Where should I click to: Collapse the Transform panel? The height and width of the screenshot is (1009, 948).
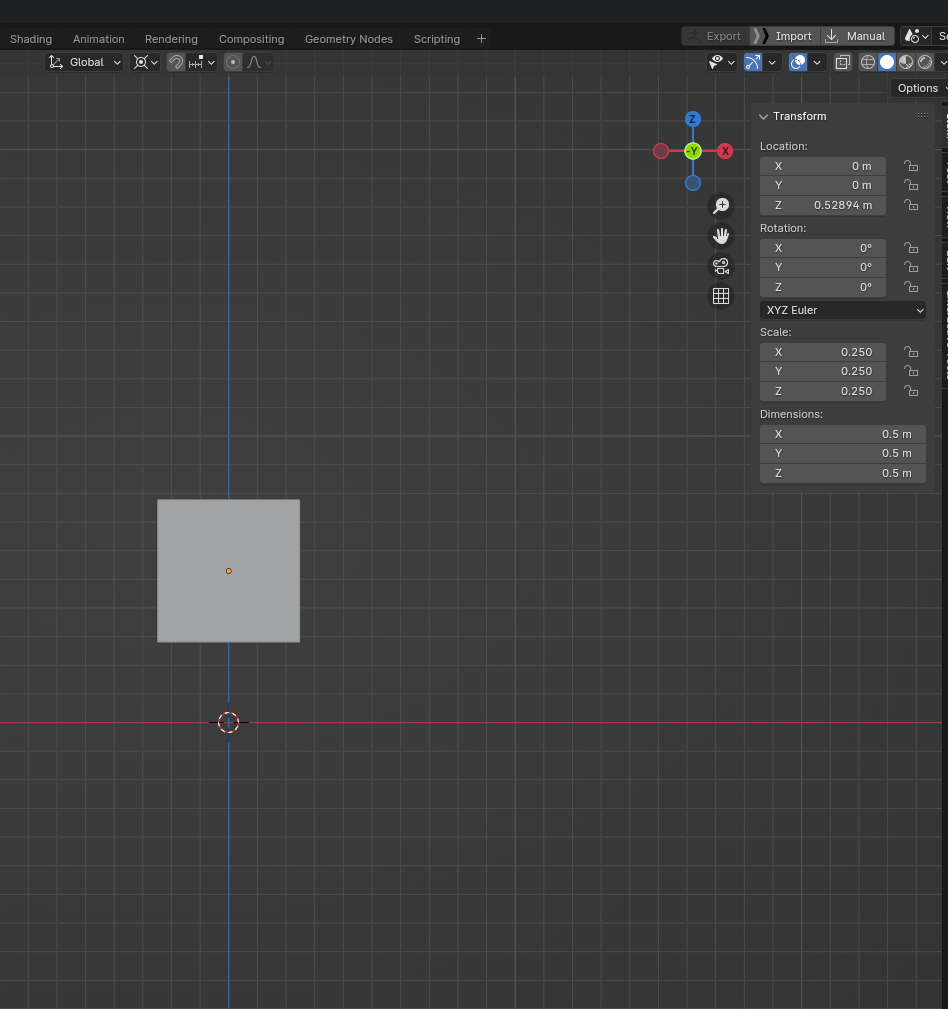click(x=764, y=116)
